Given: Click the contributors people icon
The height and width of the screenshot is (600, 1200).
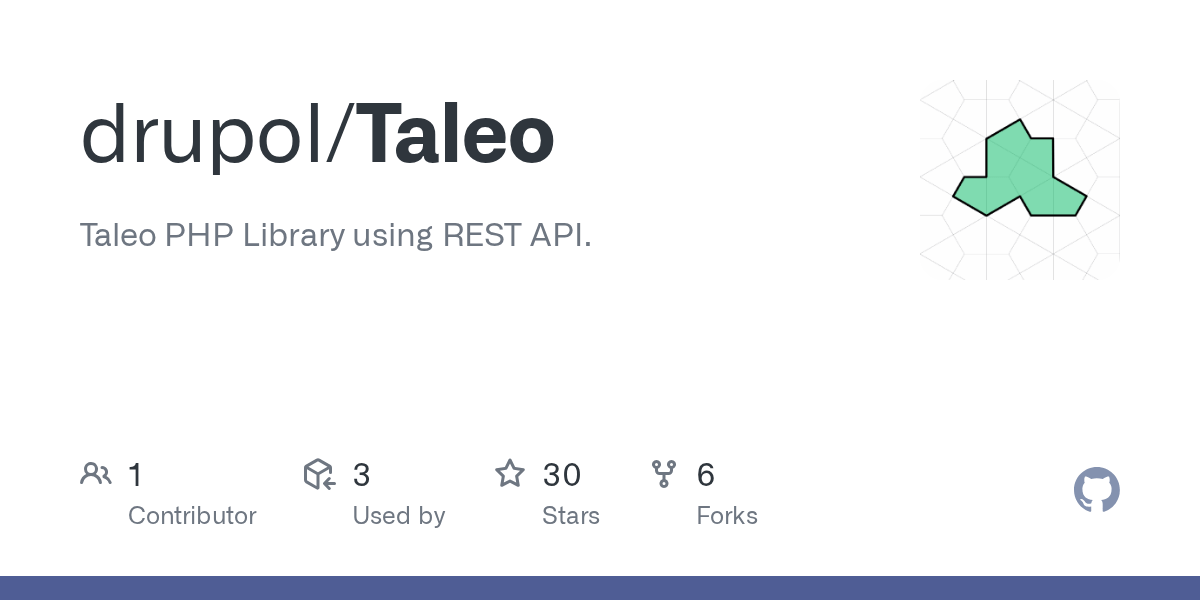Looking at the screenshot, I should click(x=96, y=474).
